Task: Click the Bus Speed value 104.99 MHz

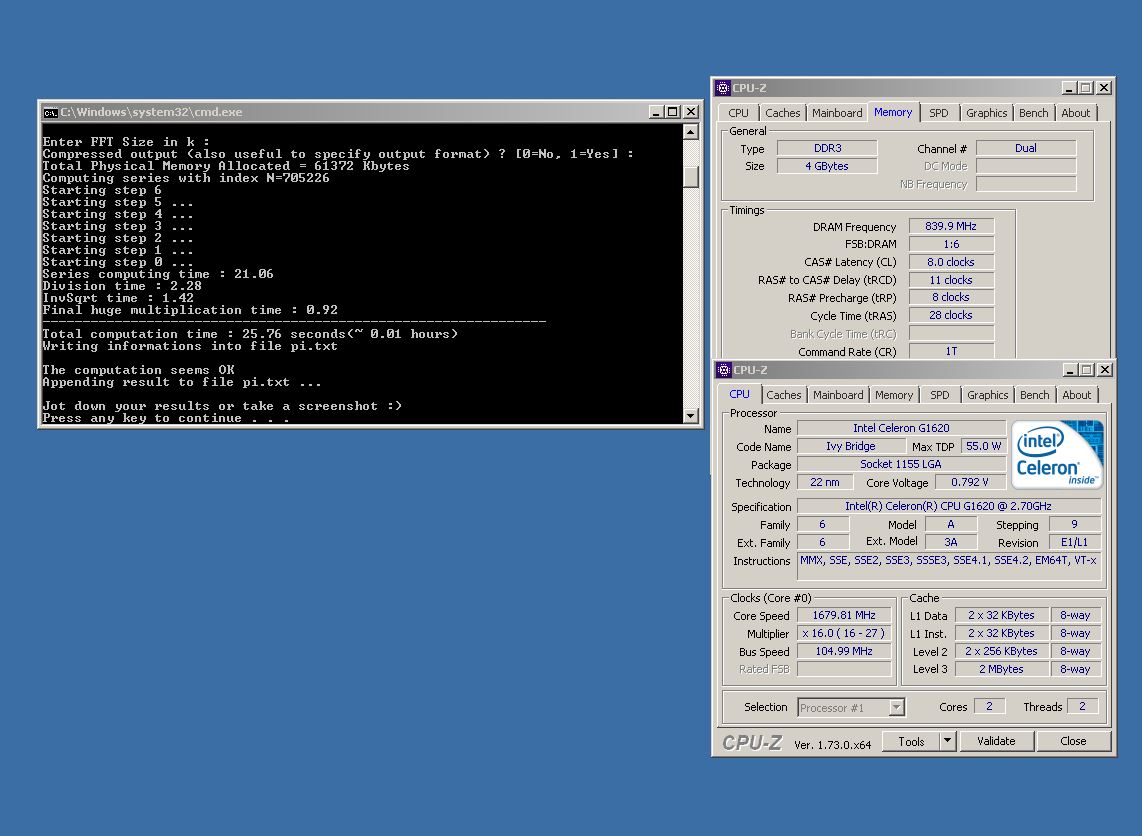Action: pos(844,651)
